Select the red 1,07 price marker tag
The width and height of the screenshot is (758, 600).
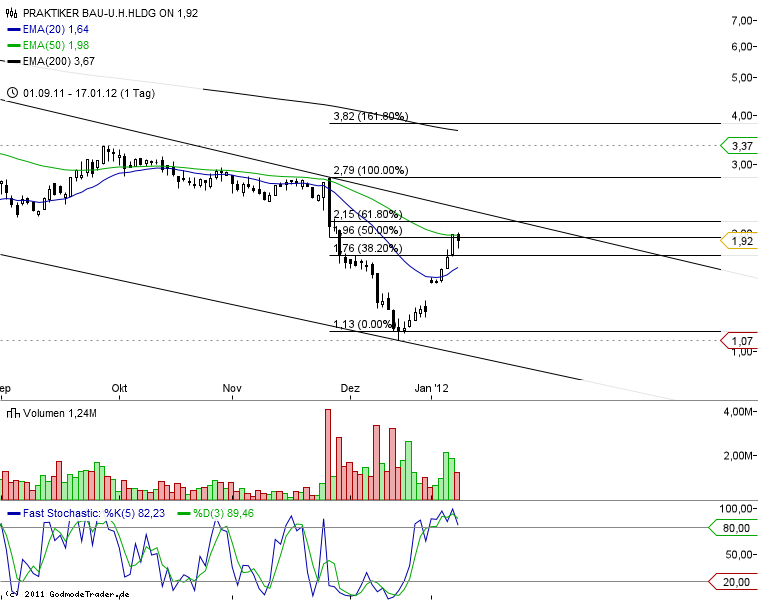tap(738, 341)
